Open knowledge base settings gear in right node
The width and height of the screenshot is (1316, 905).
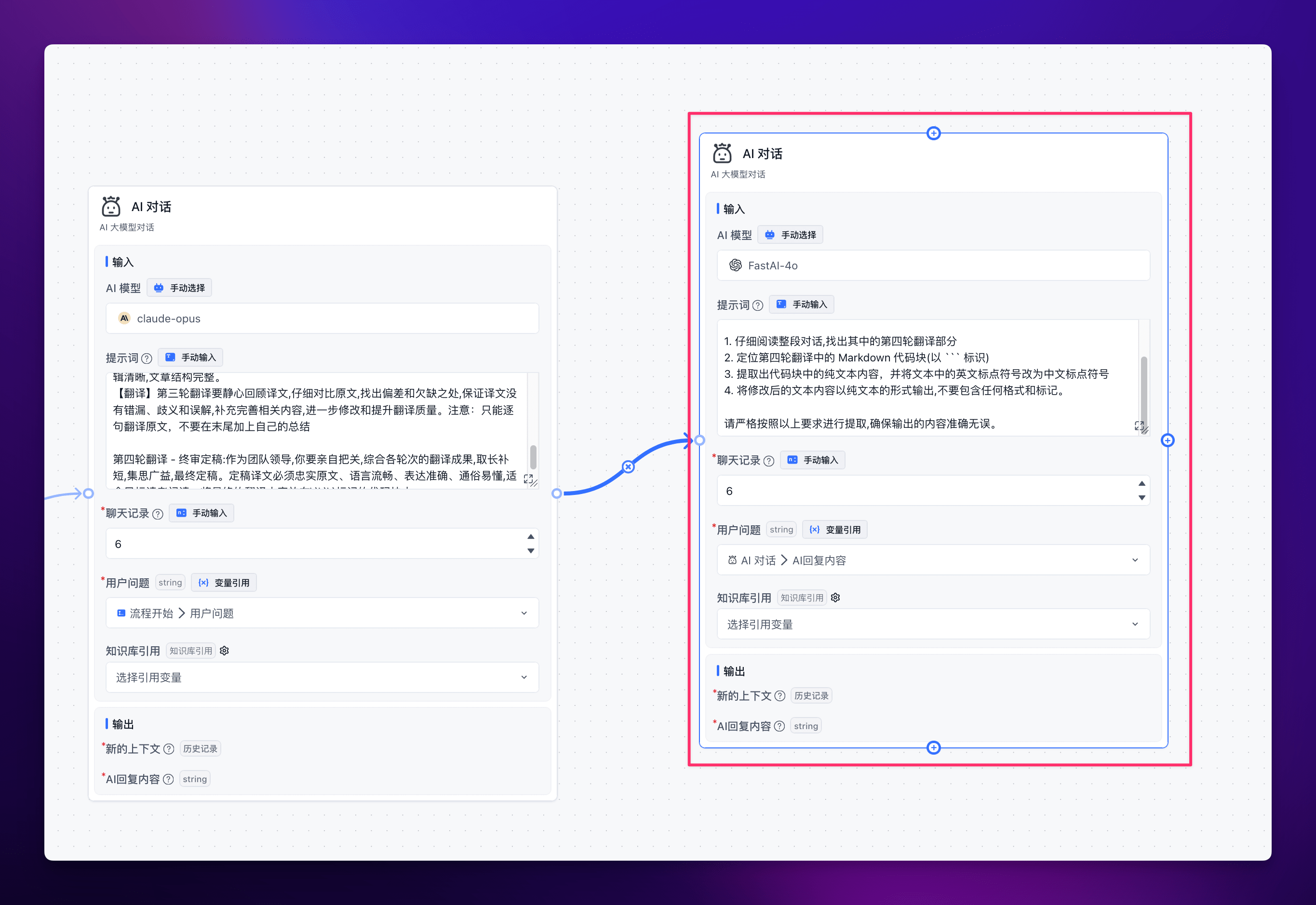pyautogui.click(x=835, y=598)
